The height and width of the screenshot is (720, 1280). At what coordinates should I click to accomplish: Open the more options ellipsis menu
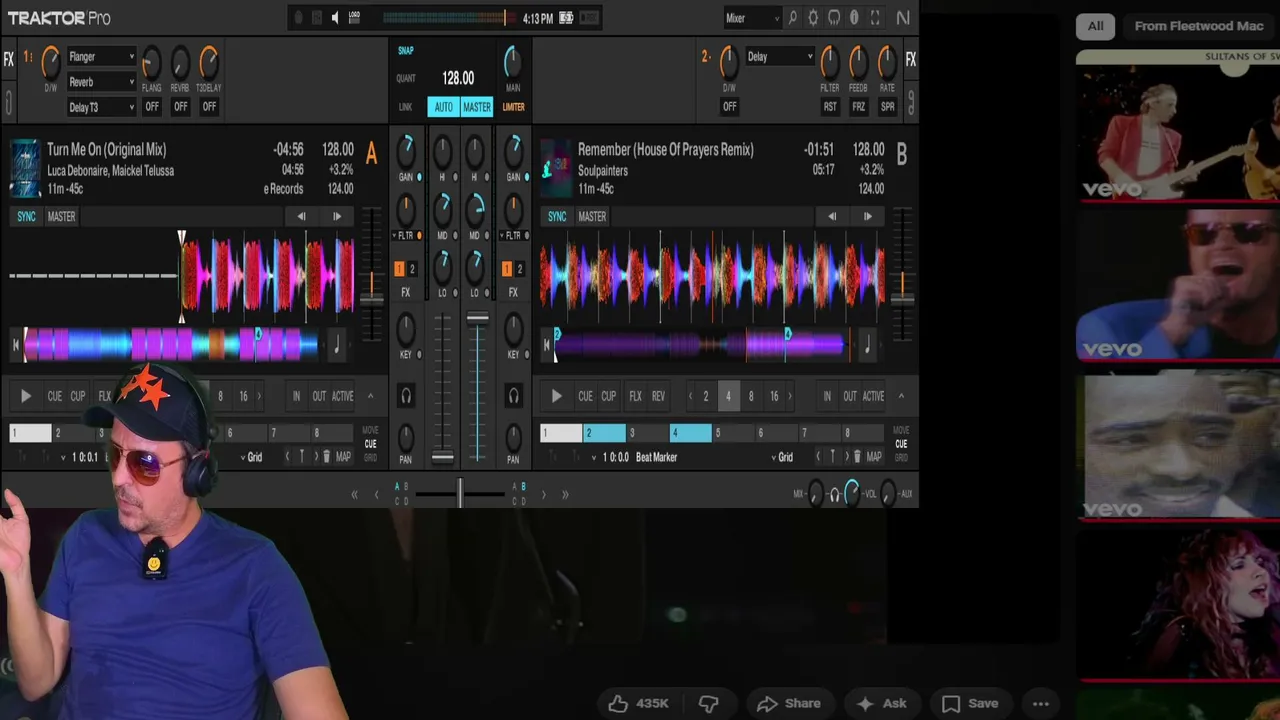tap(1041, 703)
